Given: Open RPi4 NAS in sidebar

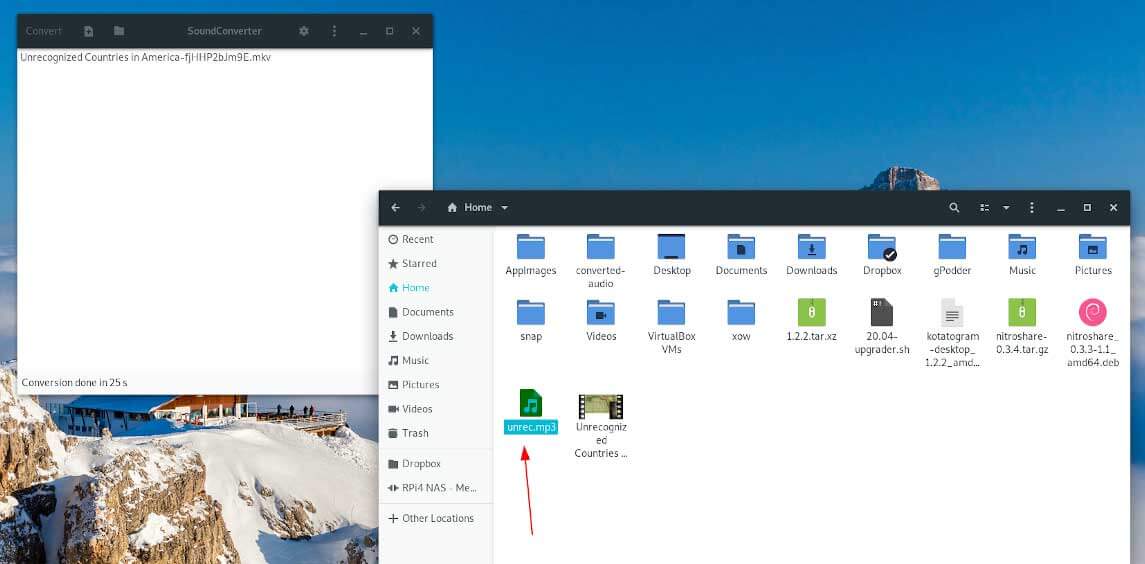Looking at the screenshot, I should [x=436, y=487].
